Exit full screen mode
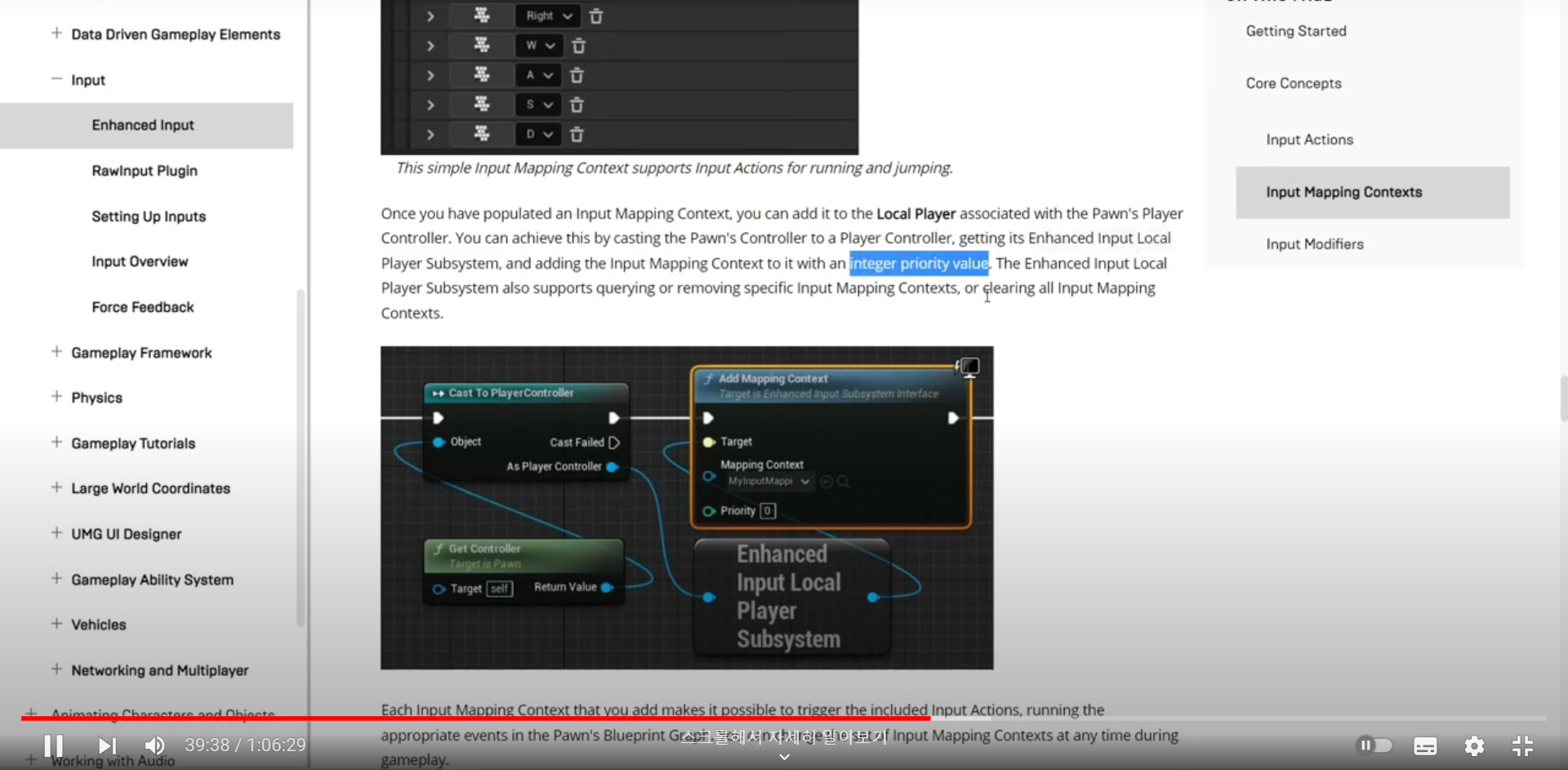The image size is (1568, 770). [x=1522, y=746]
